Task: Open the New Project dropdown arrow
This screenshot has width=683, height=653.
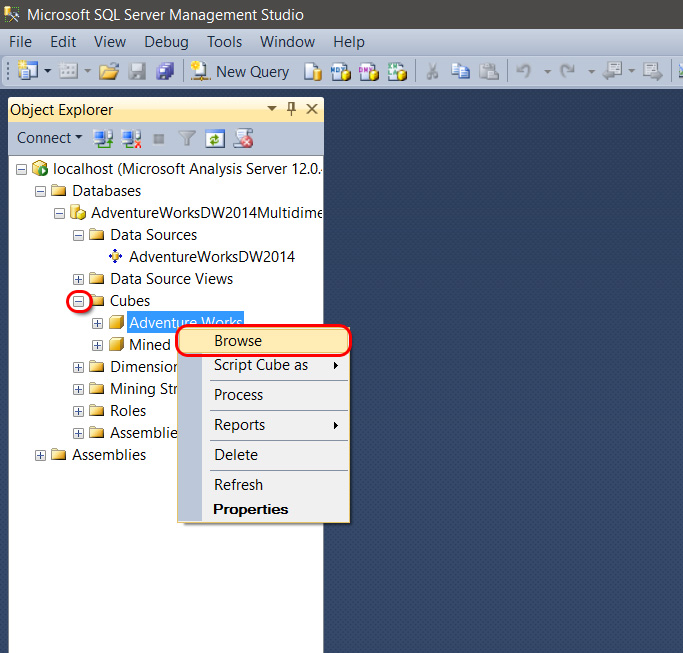Action: [x=47, y=71]
